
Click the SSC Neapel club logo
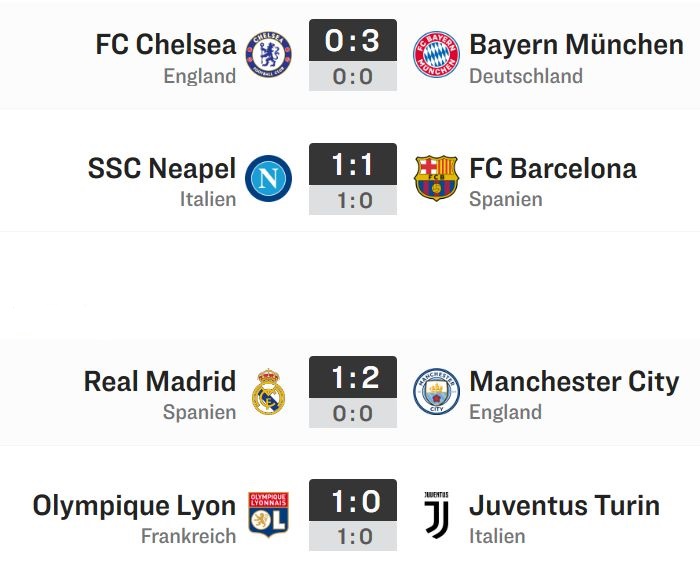268,178
